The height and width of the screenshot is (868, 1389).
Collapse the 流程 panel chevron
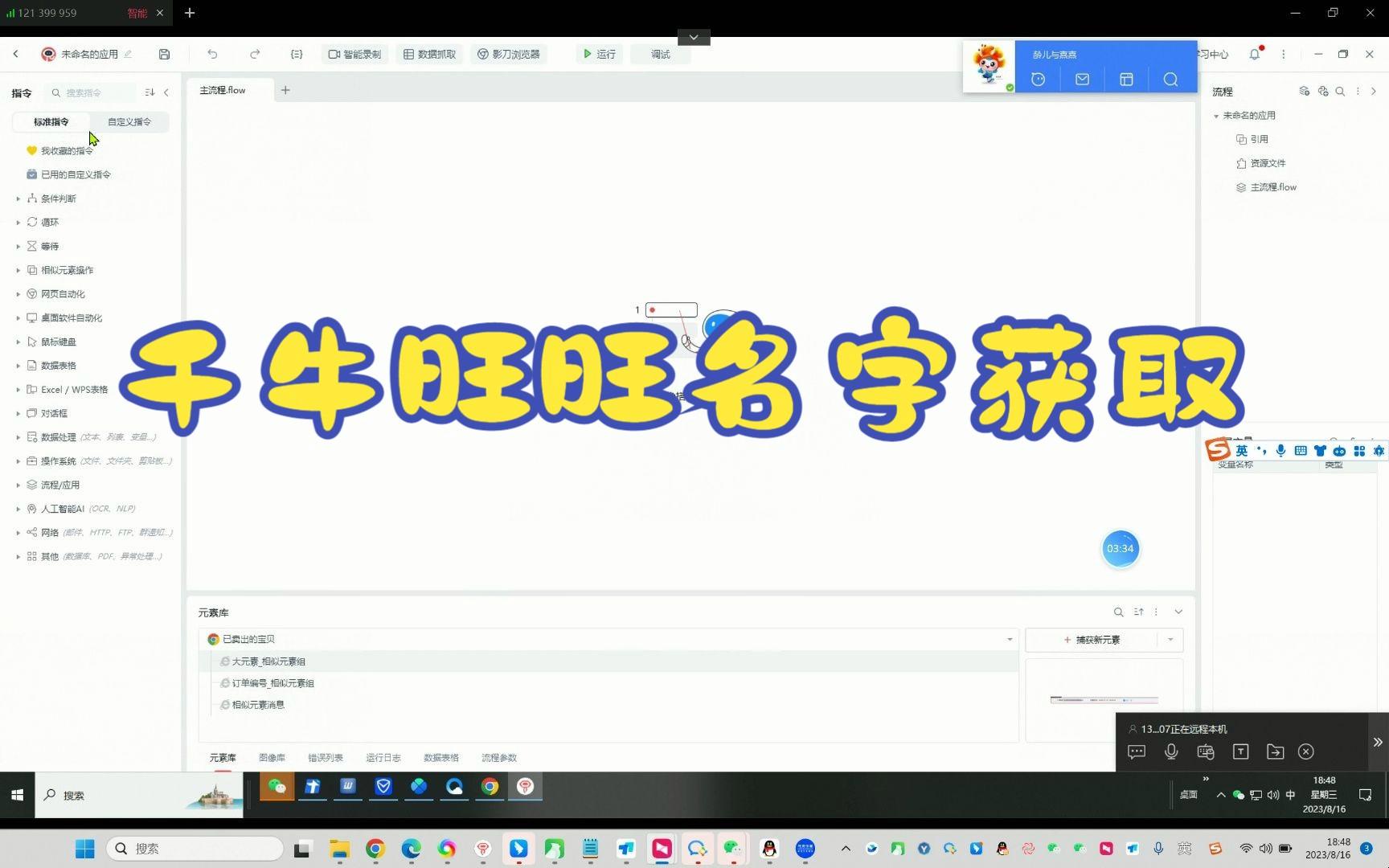[1374, 92]
